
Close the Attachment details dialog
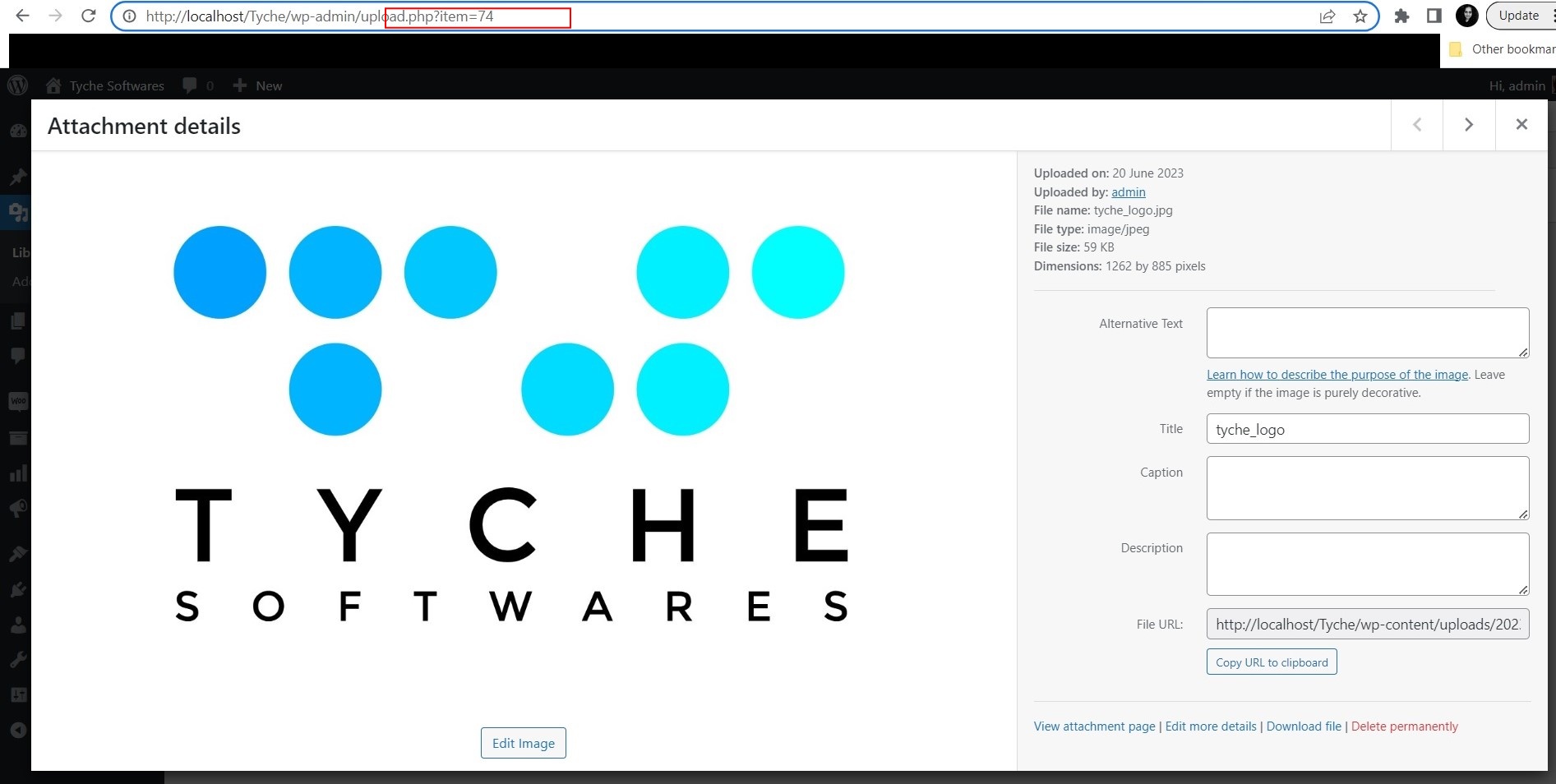[1521, 125]
